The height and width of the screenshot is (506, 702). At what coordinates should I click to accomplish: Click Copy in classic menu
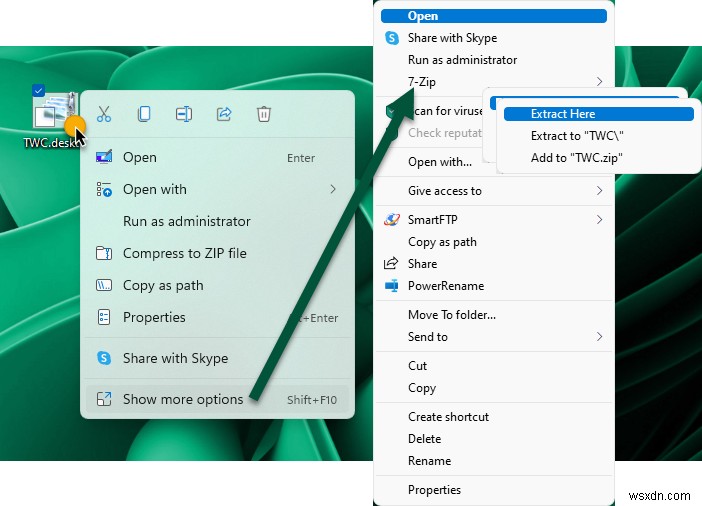click(x=494, y=388)
